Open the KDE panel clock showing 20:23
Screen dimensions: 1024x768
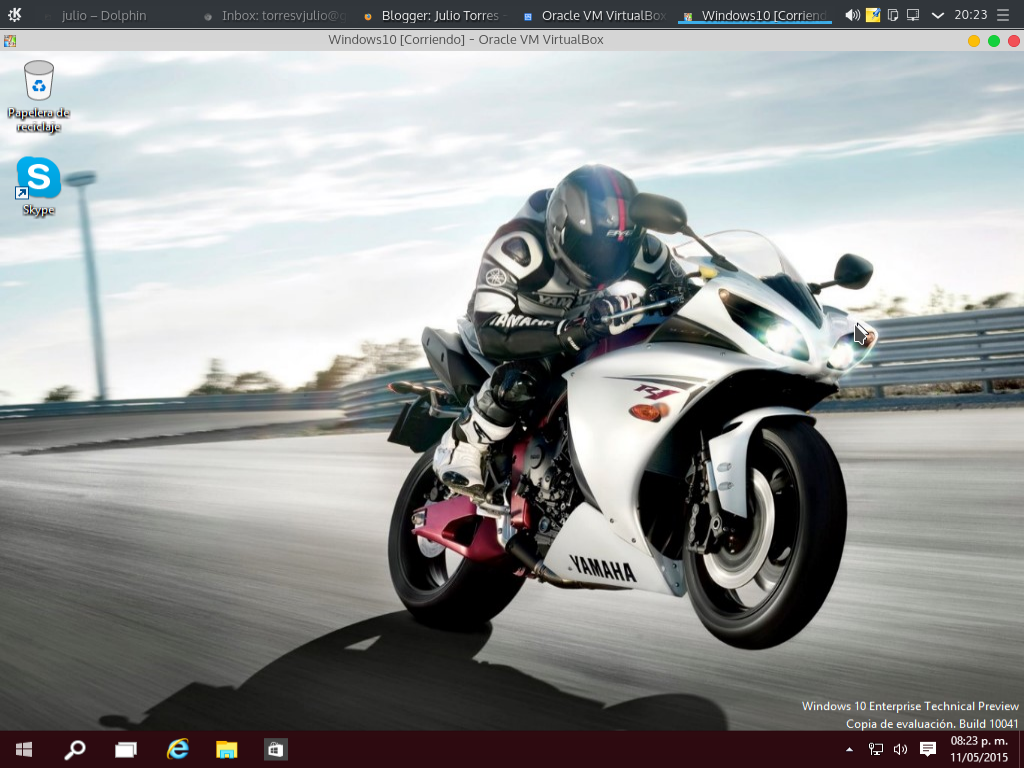click(x=970, y=14)
